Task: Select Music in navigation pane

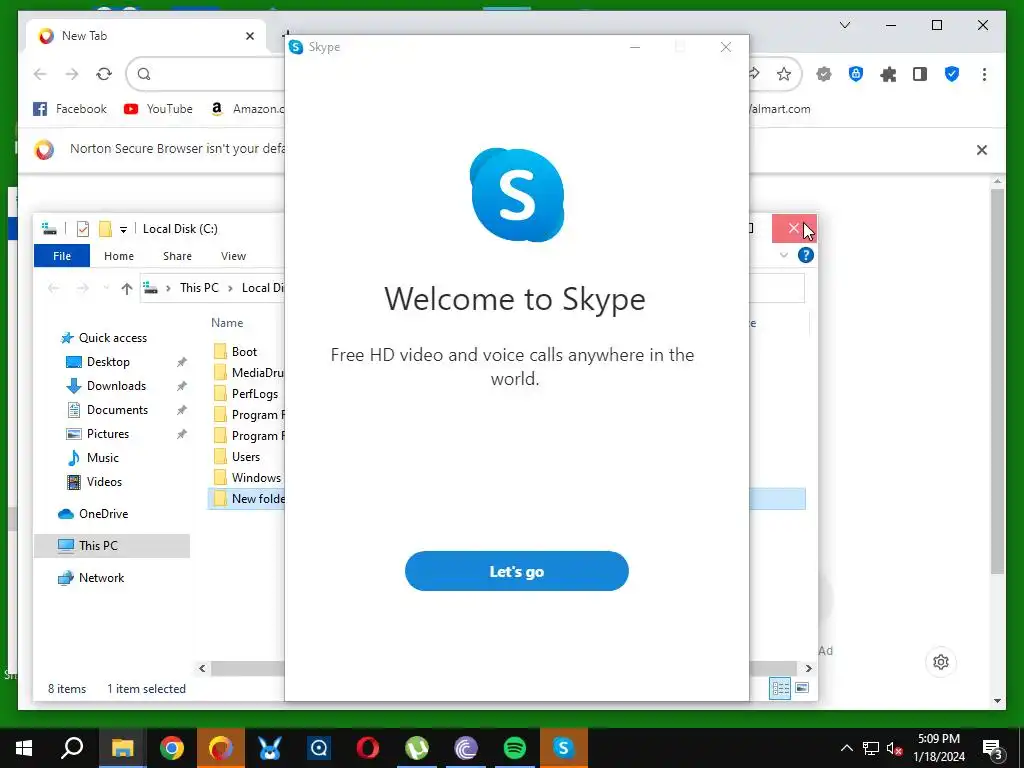Action: [x=103, y=458]
